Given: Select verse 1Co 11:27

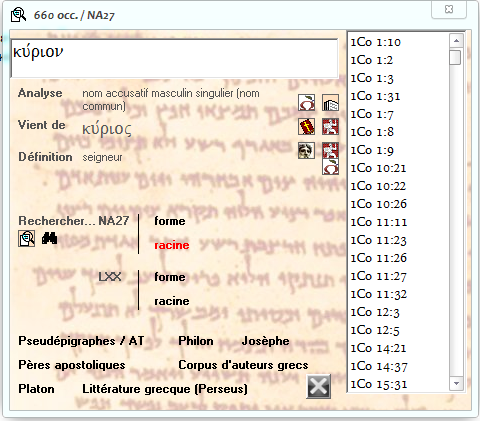Looking at the screenshot, I should click(379, 276).
